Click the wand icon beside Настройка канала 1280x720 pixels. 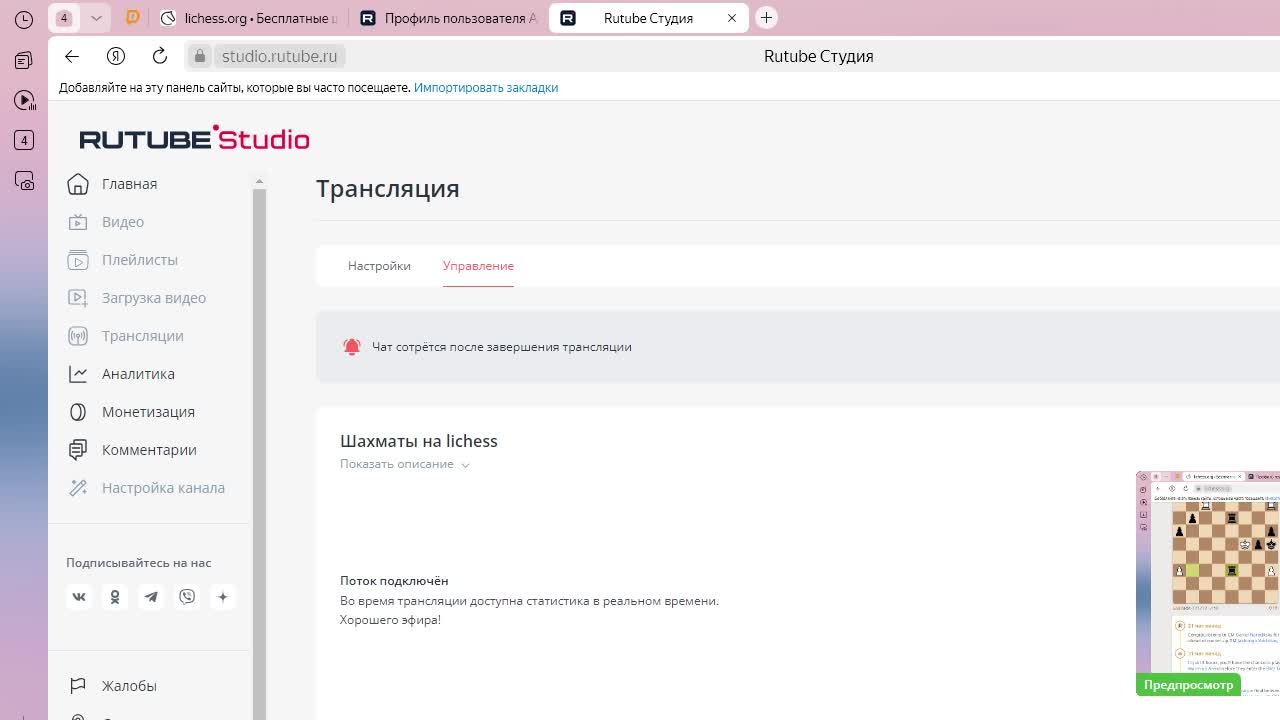[78, 488]
